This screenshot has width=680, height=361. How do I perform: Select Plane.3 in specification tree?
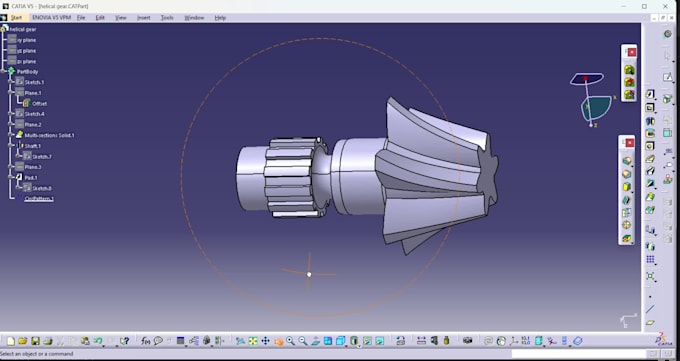point(33,167)
